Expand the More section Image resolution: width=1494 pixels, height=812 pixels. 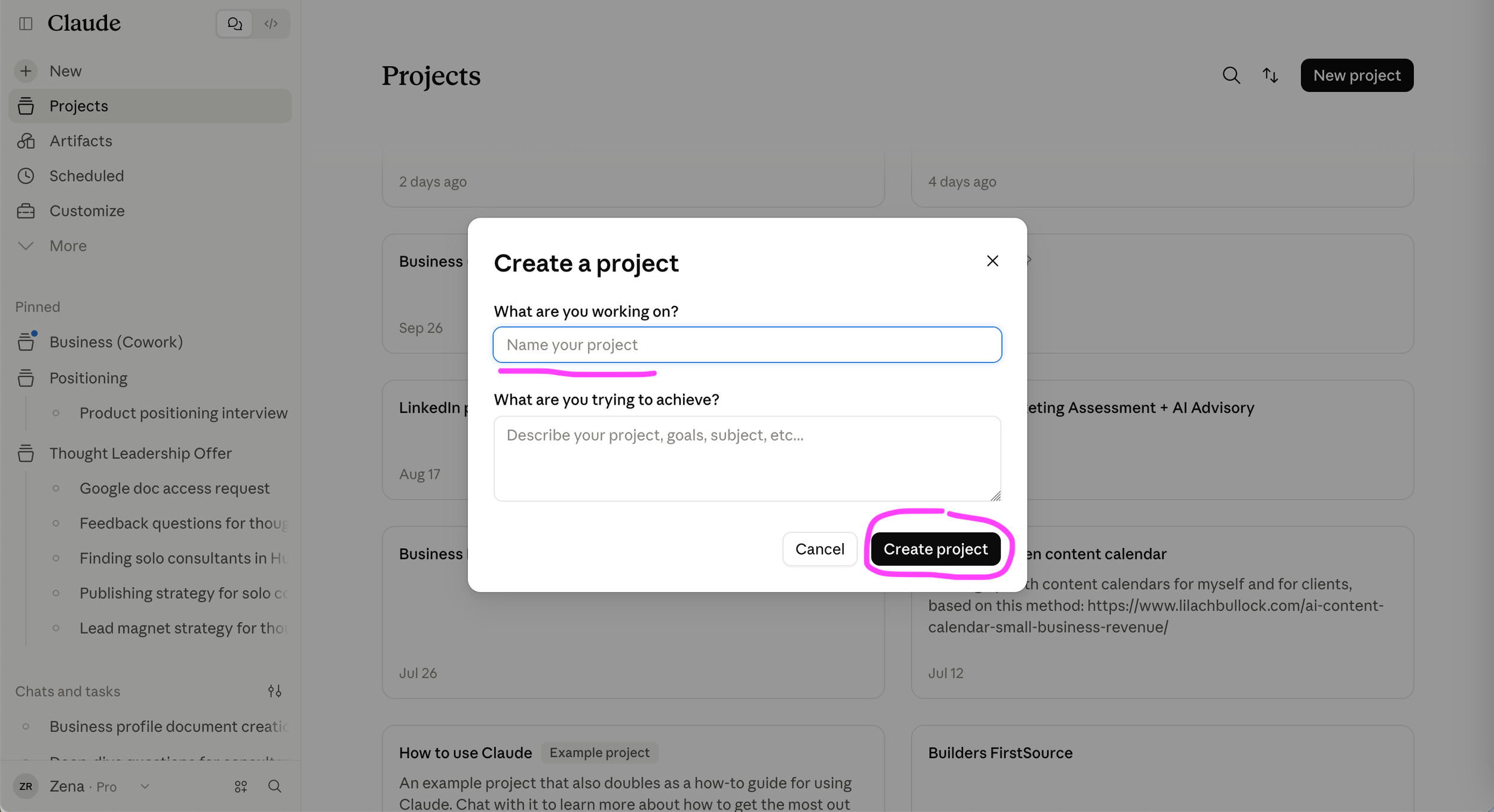coord(150,246)
